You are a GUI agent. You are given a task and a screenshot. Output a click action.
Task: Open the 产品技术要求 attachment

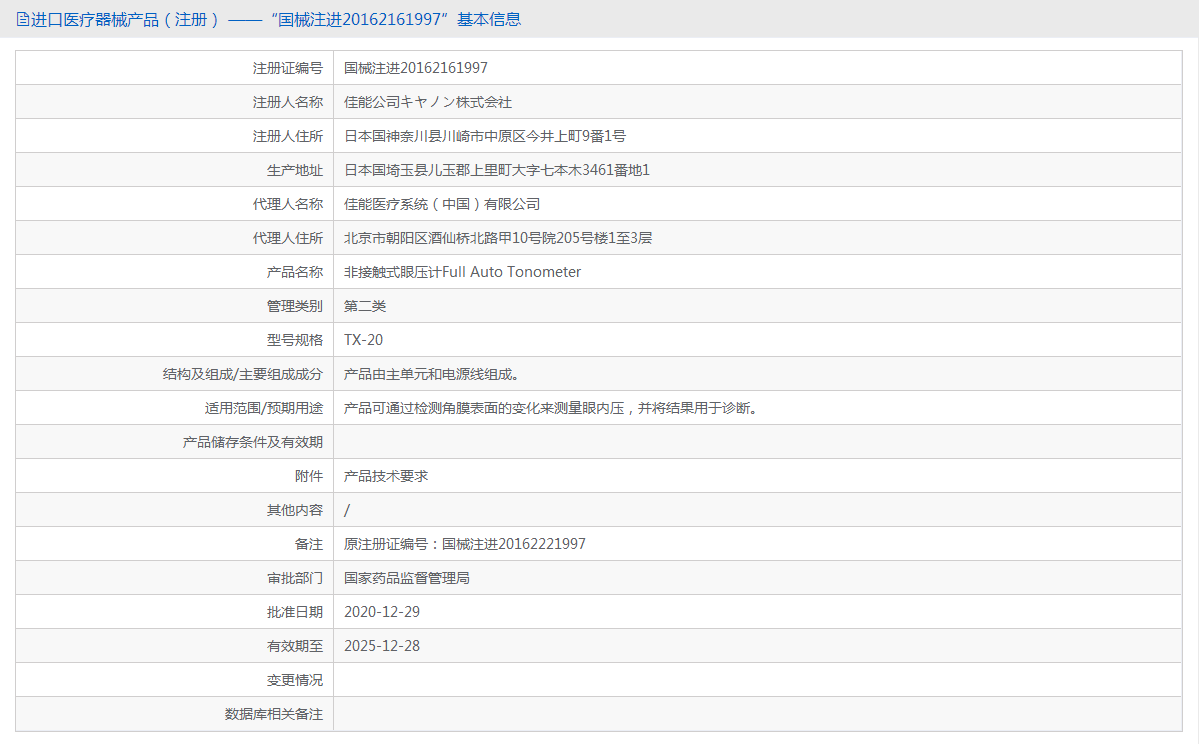coord(385,476)
